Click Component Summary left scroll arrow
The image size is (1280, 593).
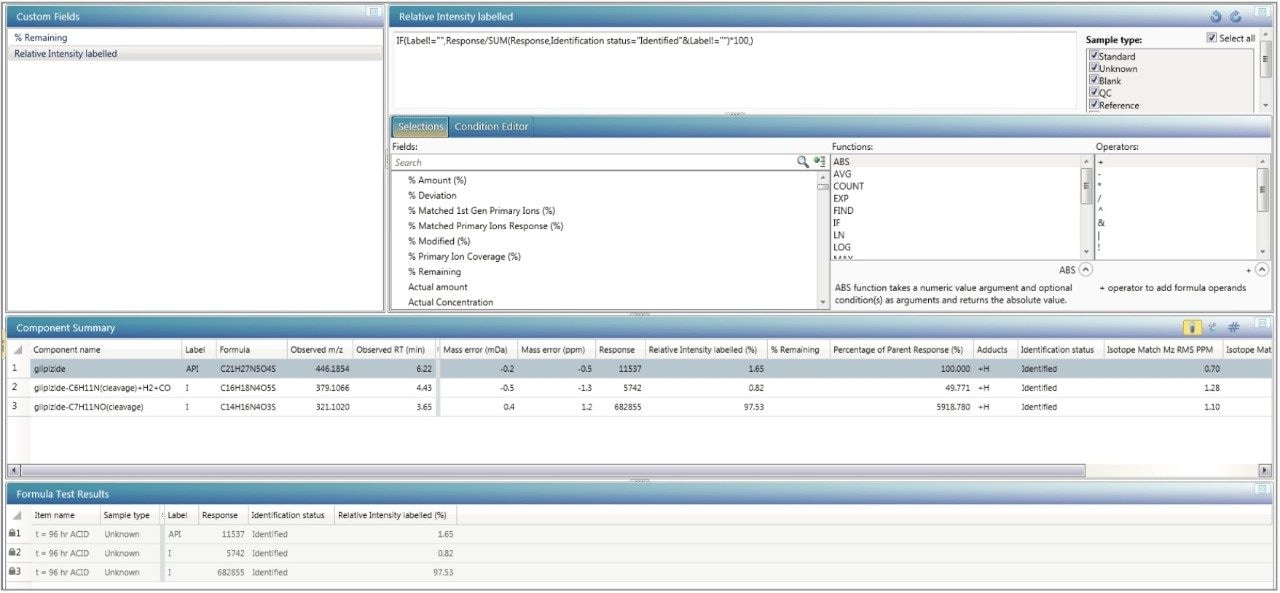tap(14, 469)
